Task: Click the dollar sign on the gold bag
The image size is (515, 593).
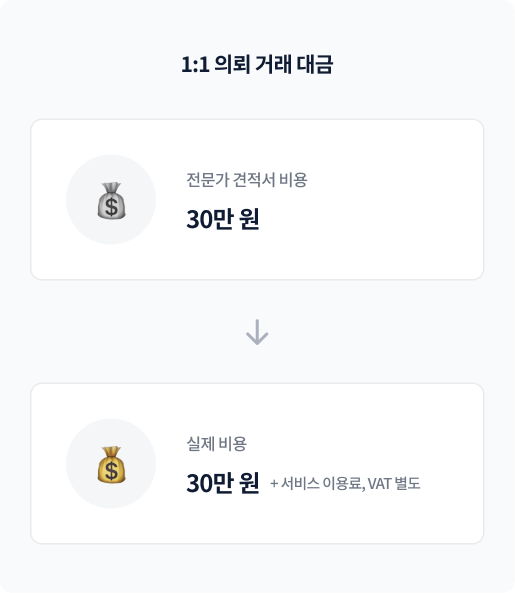Action: 112,471
